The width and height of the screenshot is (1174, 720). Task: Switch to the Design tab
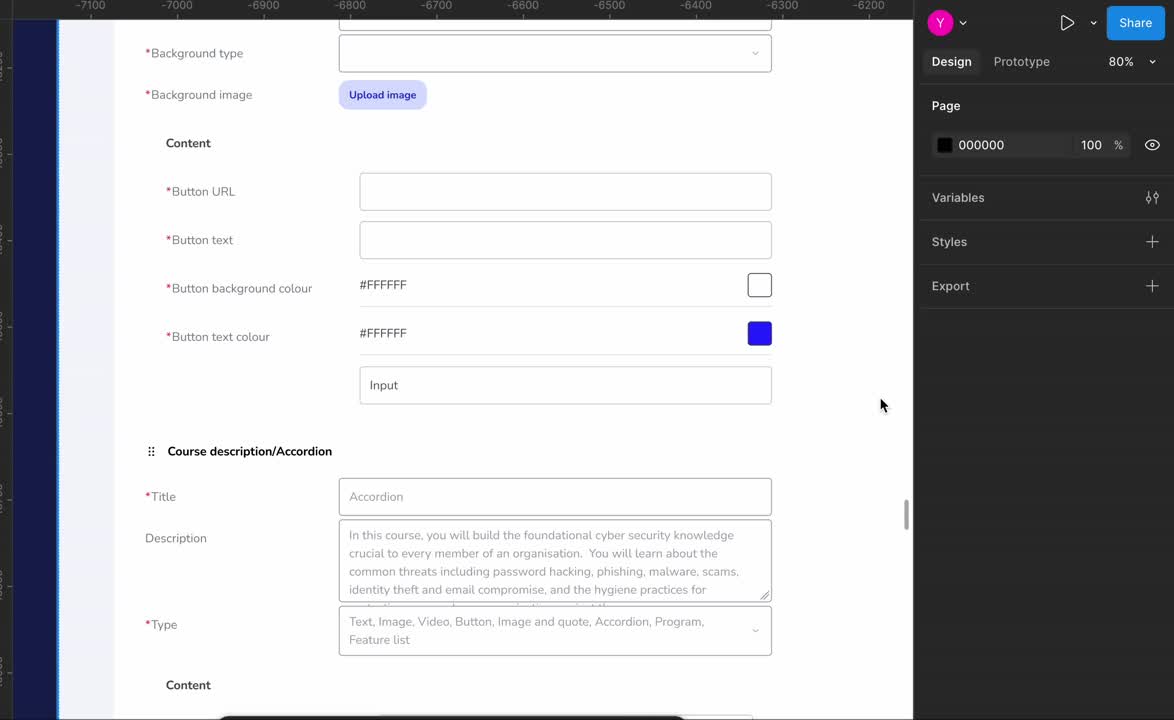tap(951, 62)
